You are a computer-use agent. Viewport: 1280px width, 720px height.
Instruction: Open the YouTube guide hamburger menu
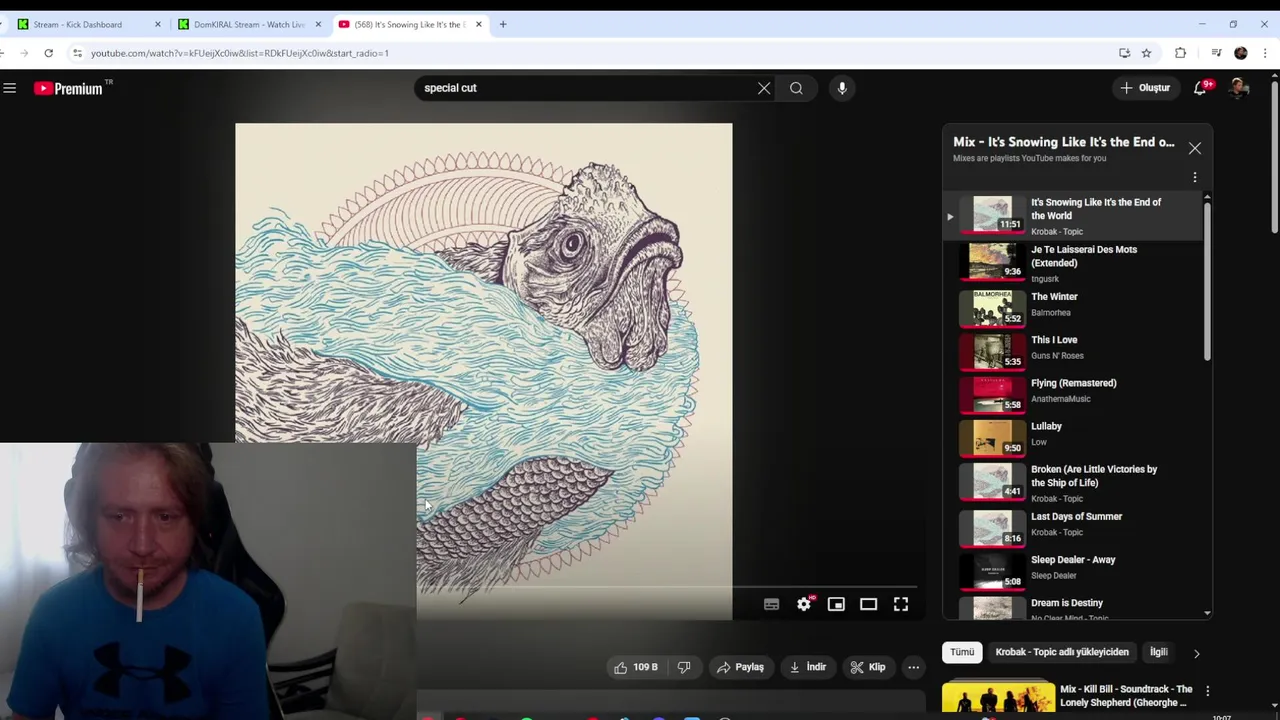(10, 88)
